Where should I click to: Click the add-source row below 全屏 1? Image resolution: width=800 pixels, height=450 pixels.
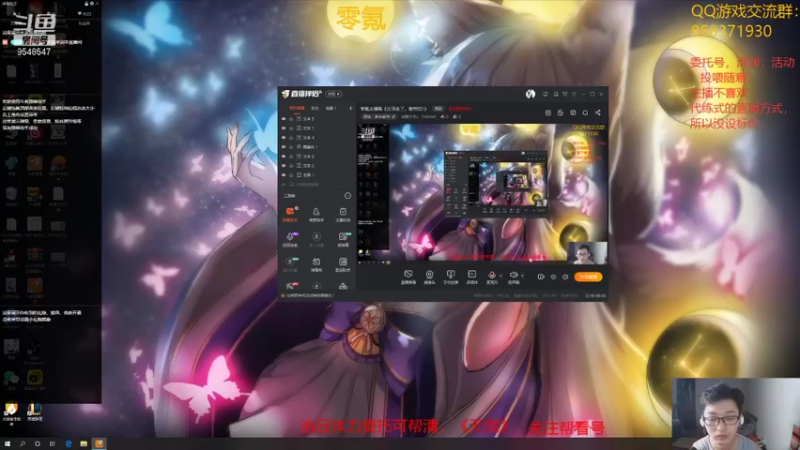click(x=316, y=185)
